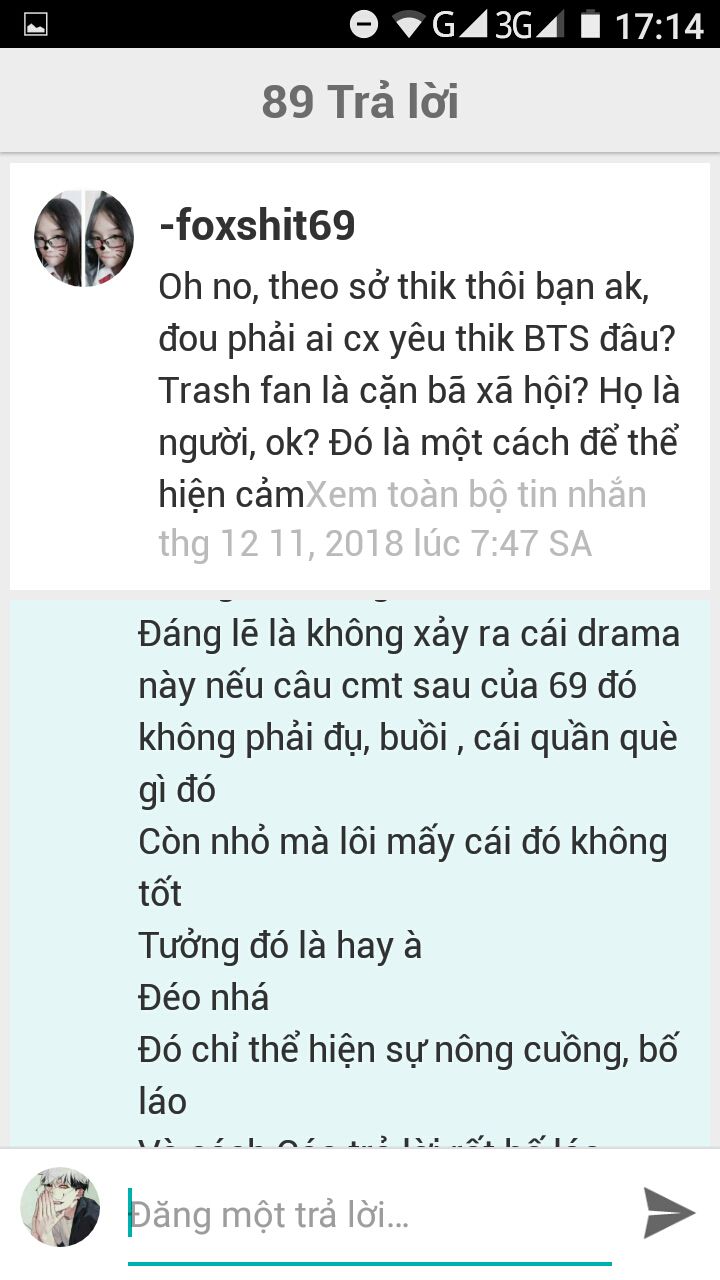Tap the timestamp "thg 12 11, 2018 lúc 7:47 SA"

375,543
